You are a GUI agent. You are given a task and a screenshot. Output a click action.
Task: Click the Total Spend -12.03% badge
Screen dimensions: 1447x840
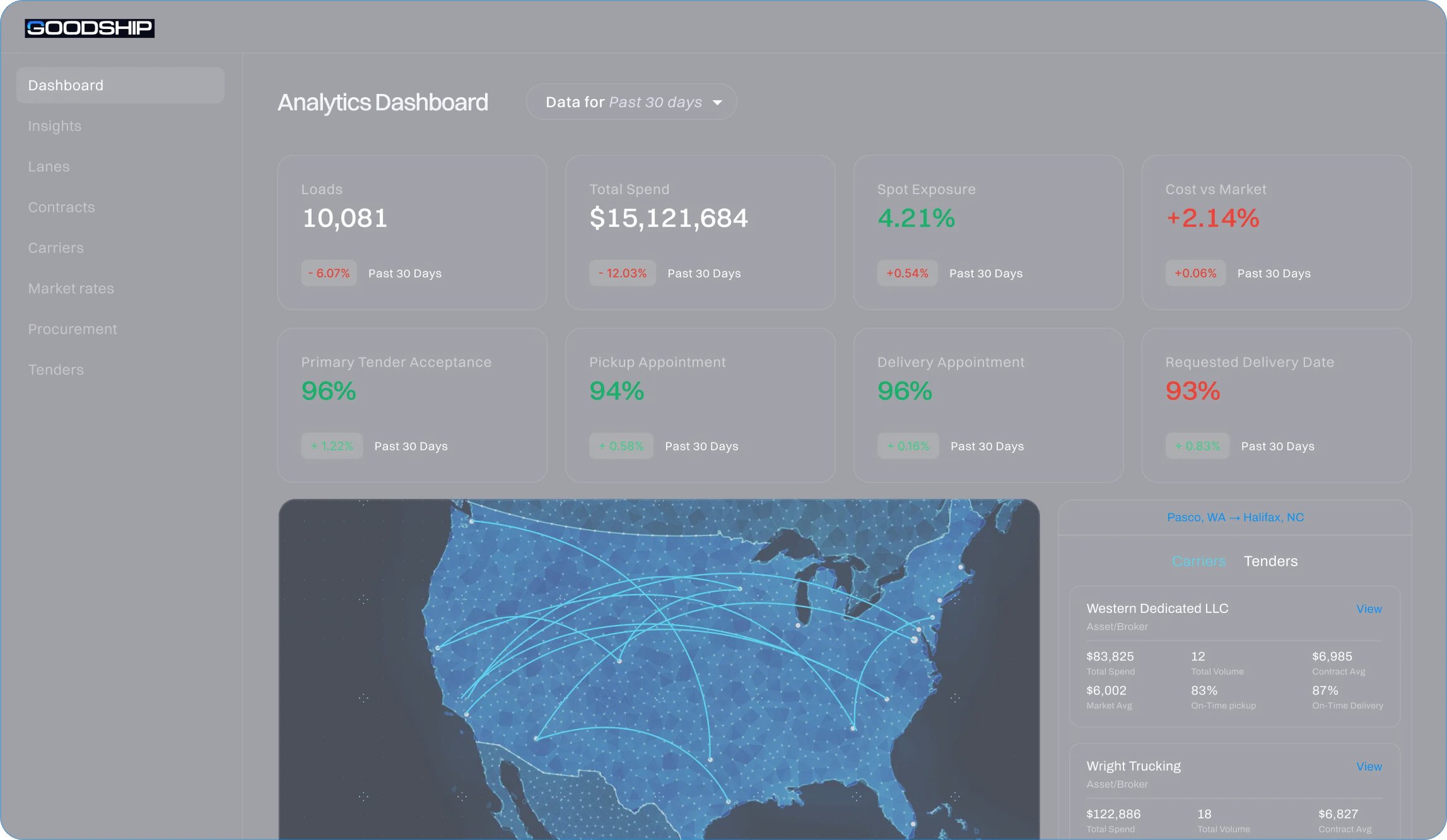(x=622, y=274)
